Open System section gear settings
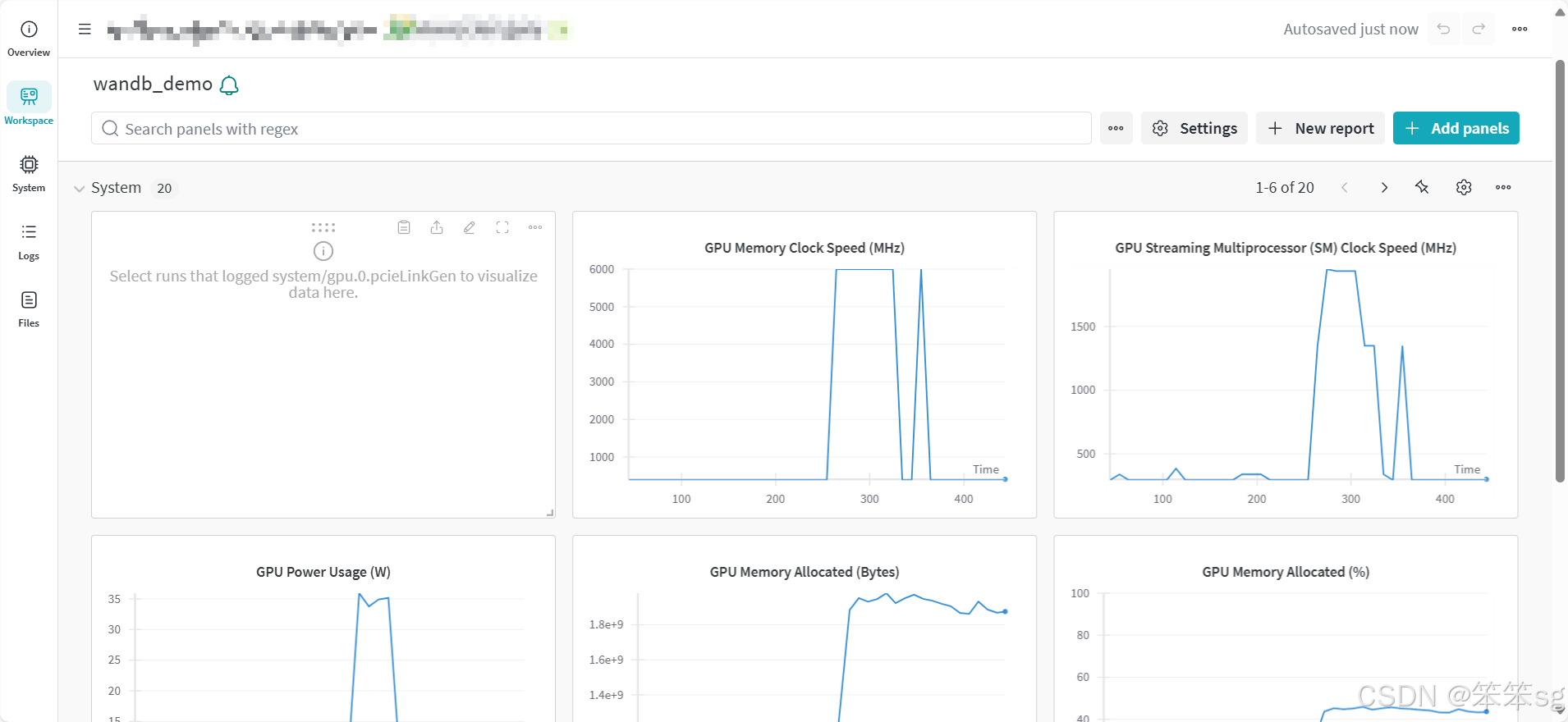This screenshot has height=722, width=1568. tap(1464, 188)
